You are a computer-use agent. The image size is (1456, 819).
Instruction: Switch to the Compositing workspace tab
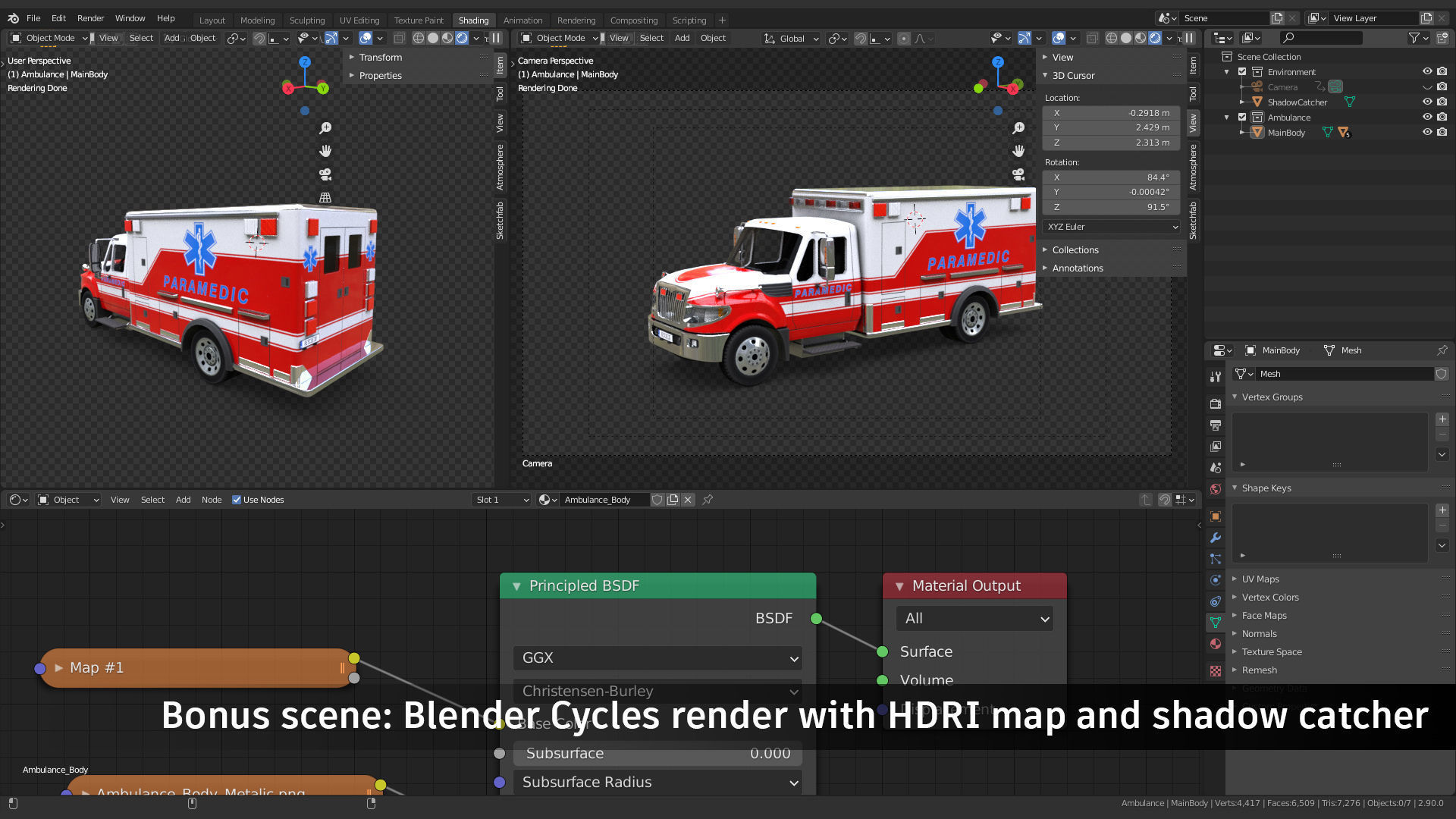tap(634, 20)
